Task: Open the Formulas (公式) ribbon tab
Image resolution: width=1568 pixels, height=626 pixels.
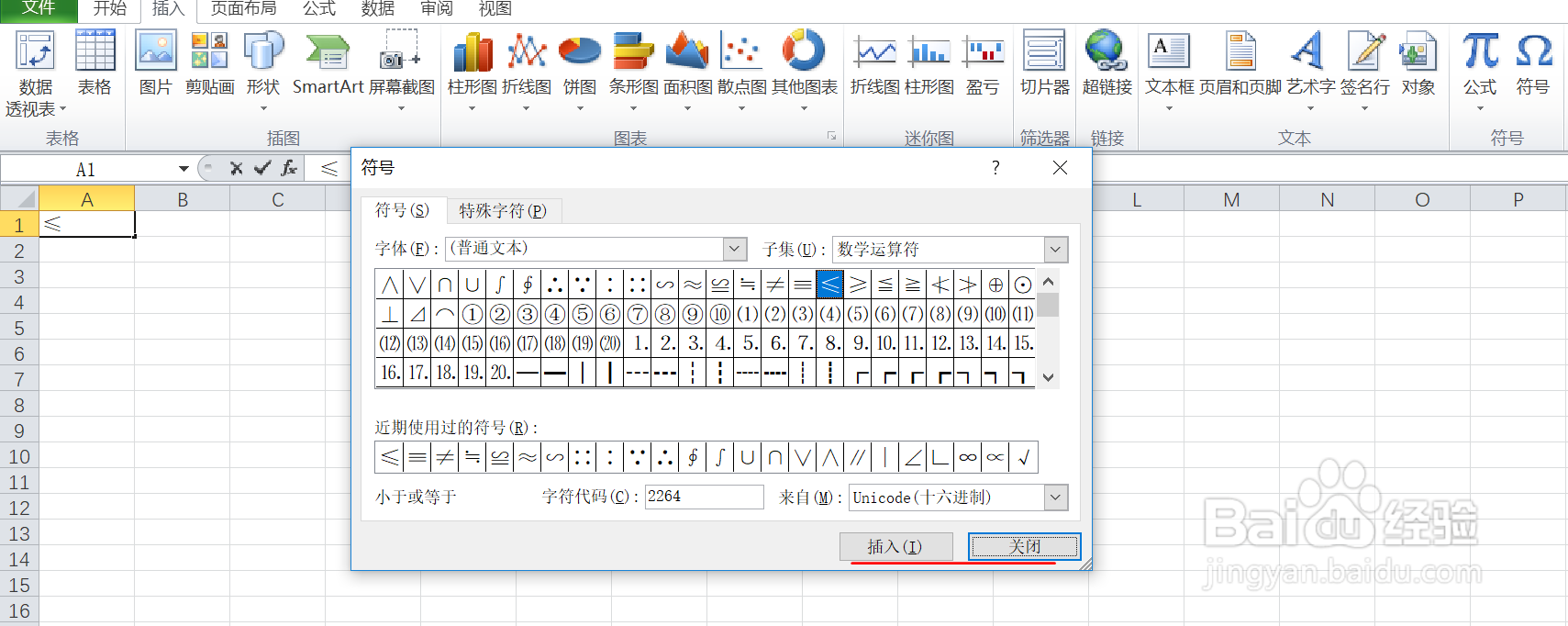Action: pyautogui.click(x=319, y=8)
